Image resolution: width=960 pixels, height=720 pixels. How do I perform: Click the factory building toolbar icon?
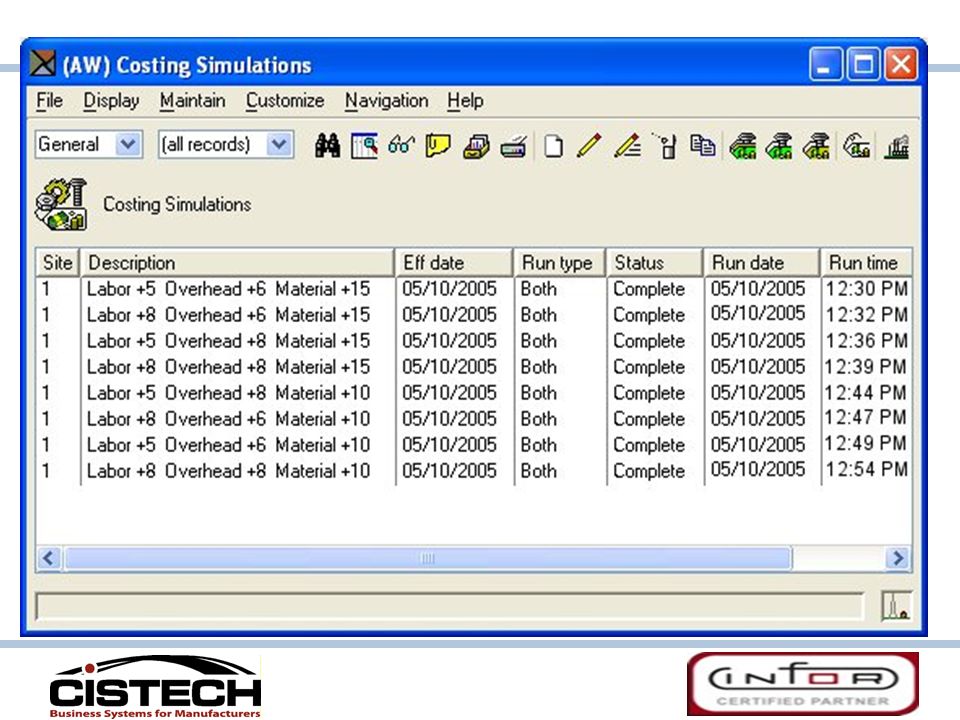pyautogui.click(x=896, y=147)
